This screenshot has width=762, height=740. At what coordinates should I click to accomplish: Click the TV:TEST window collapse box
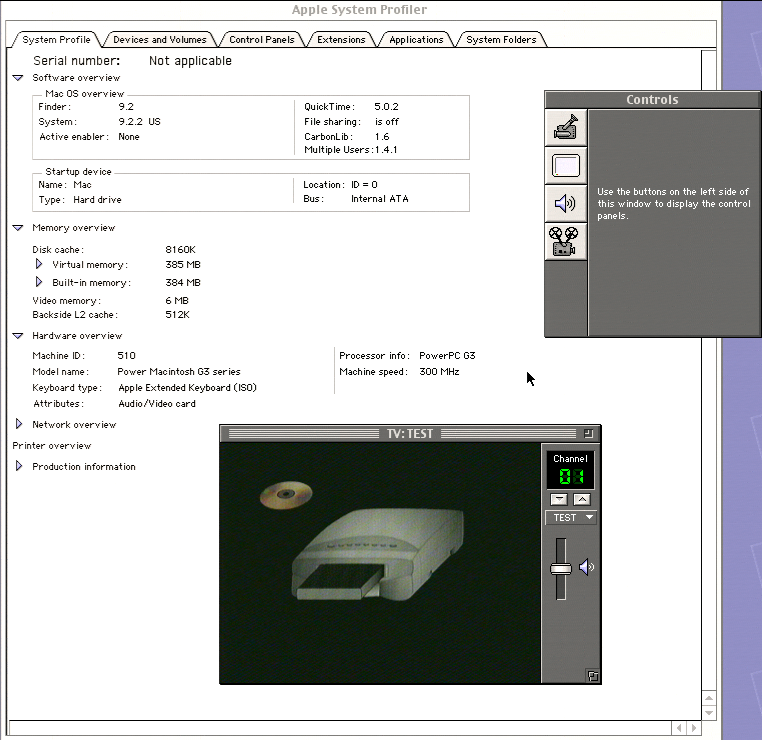click(588, 433)
